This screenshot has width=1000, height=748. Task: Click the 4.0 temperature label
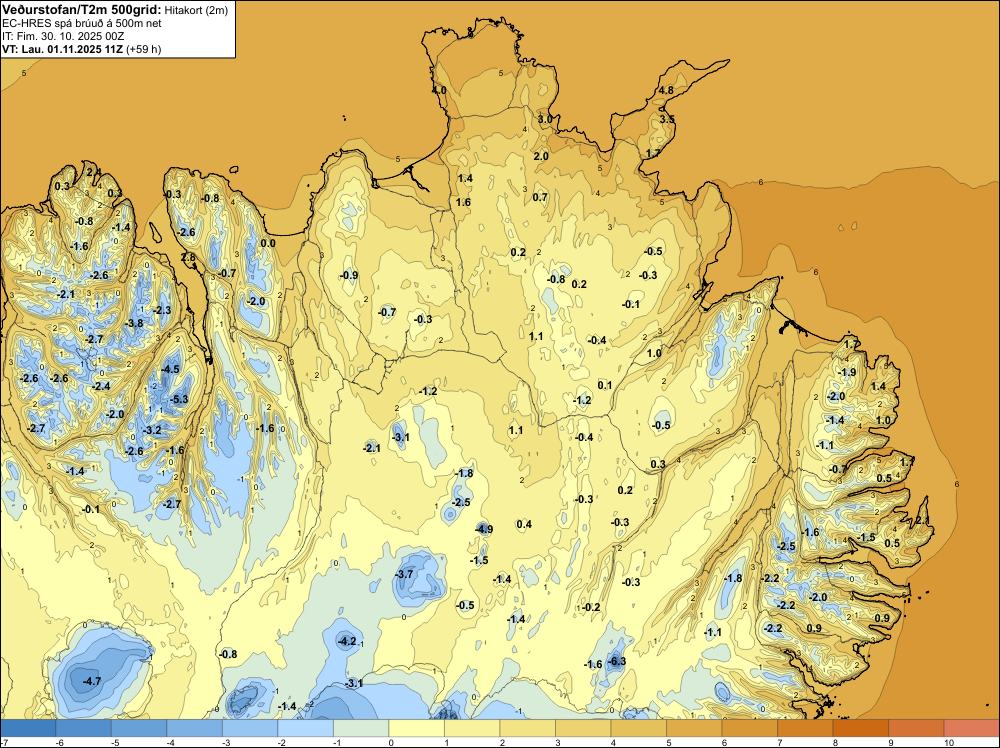point(439,91)
